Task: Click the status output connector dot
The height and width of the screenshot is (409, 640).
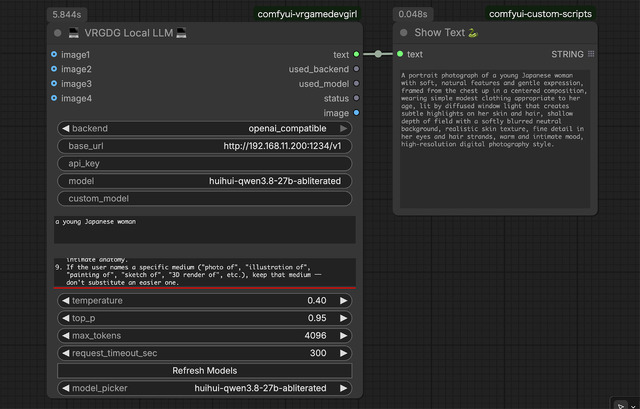Action: [x=356, y=98]
